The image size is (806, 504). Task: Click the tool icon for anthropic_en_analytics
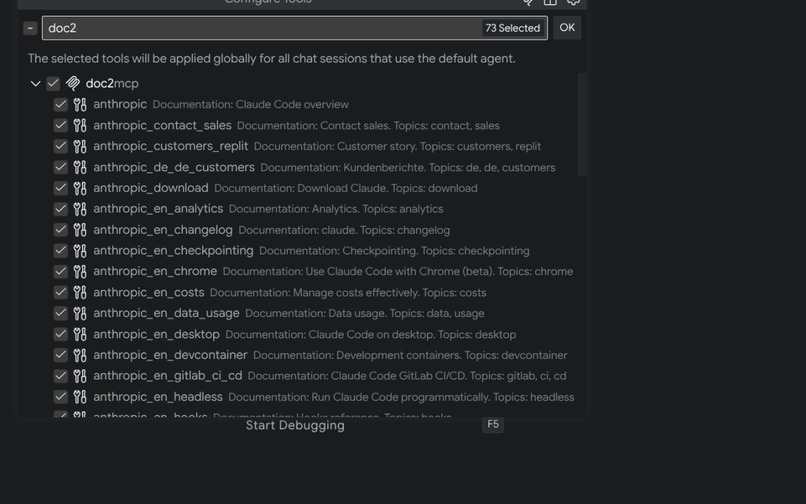[80, 209]
